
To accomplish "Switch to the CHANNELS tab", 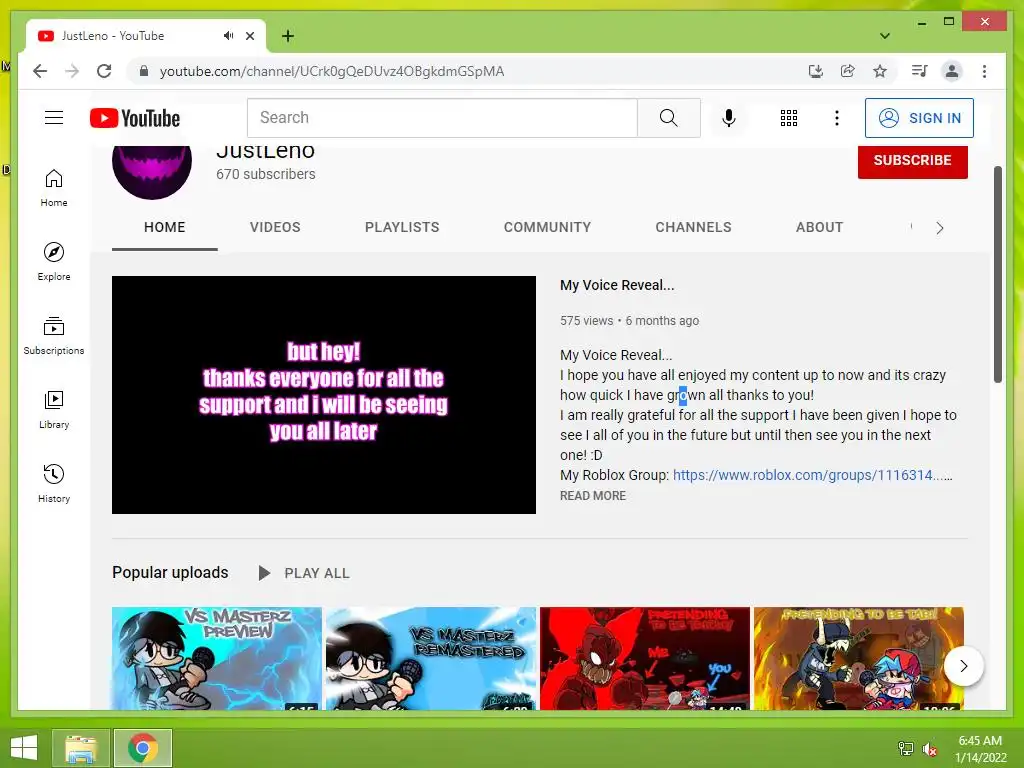I will 694,227.
